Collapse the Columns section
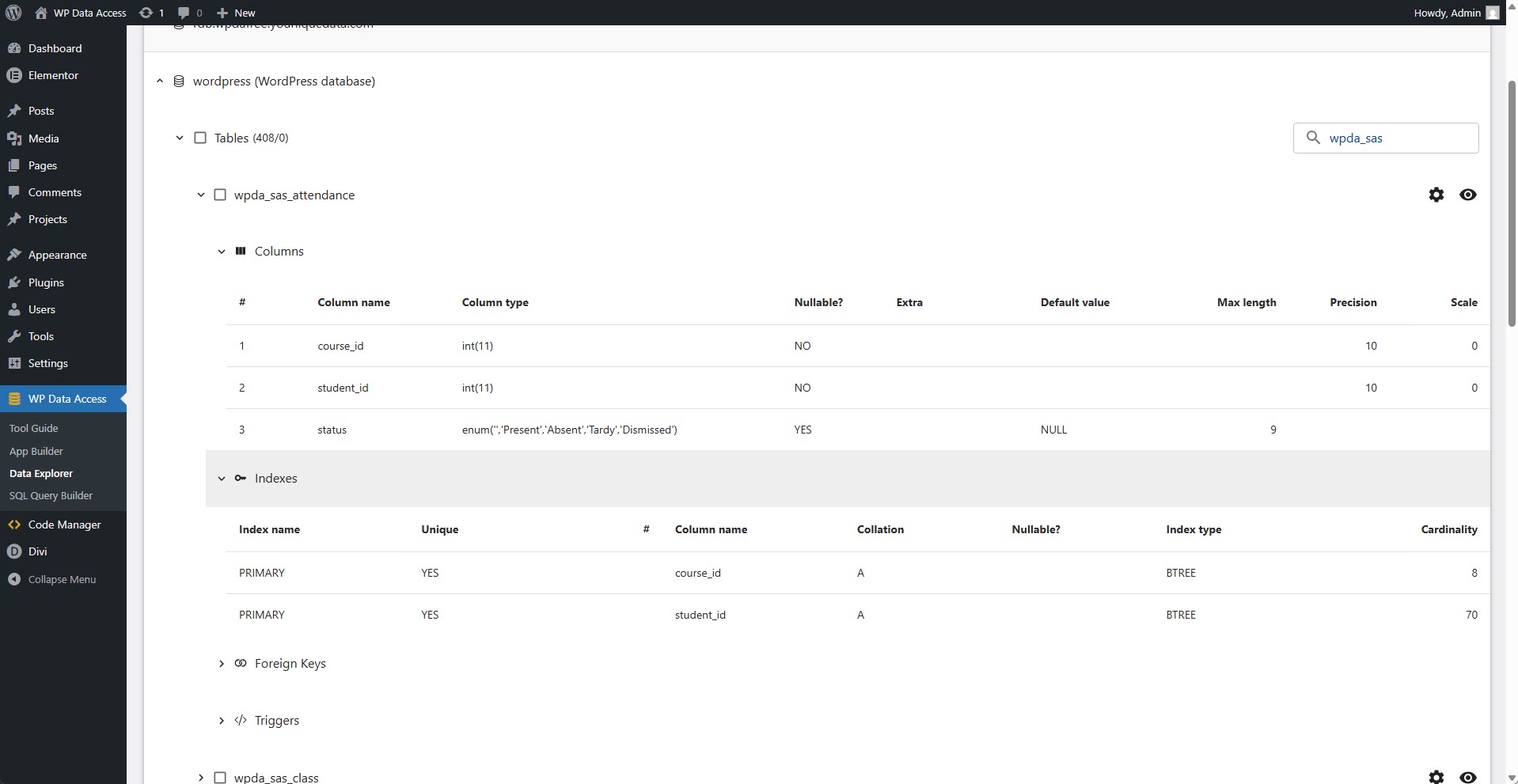This screenshot has height=784, width=1518. 222,252
